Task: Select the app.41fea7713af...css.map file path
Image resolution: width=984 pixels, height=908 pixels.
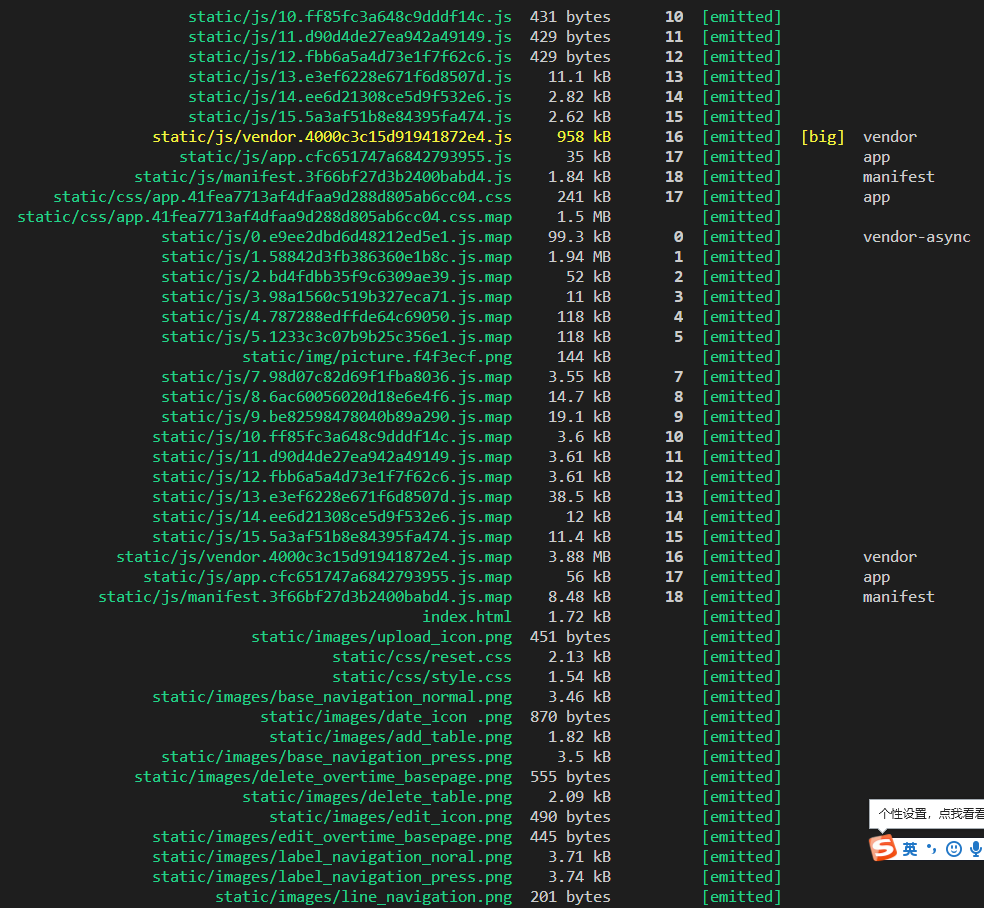Action: pos(265,217)
